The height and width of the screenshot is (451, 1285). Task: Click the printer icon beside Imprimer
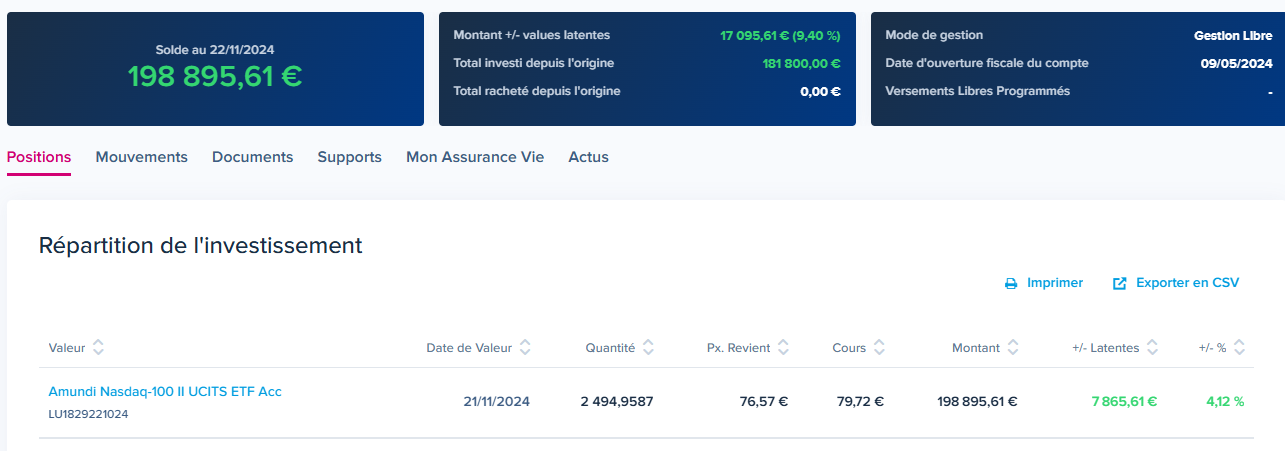[1011, 284]
